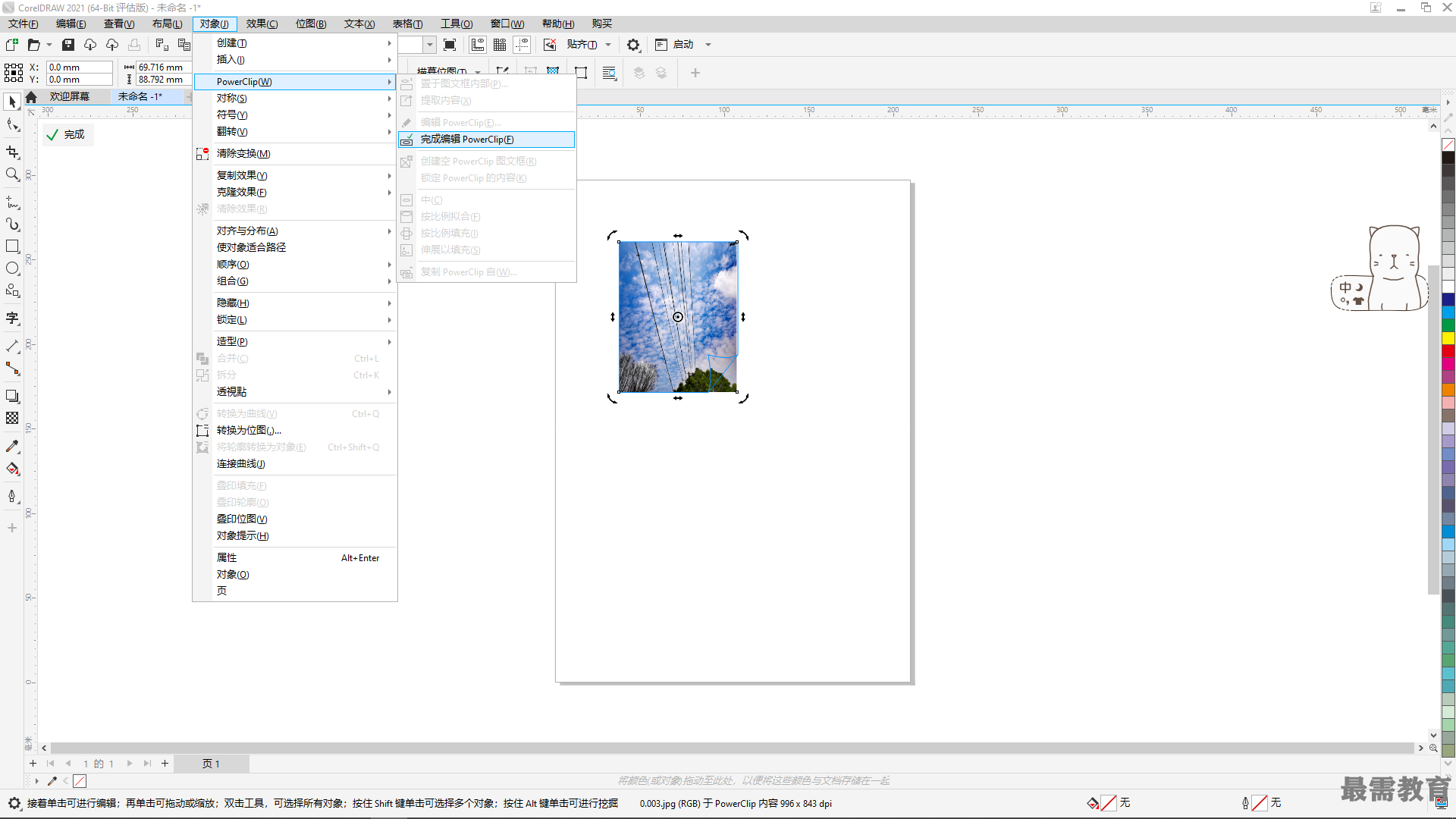
Task: Open the 启动 launch dropdown arrow
Action: (x=708, y=45)
